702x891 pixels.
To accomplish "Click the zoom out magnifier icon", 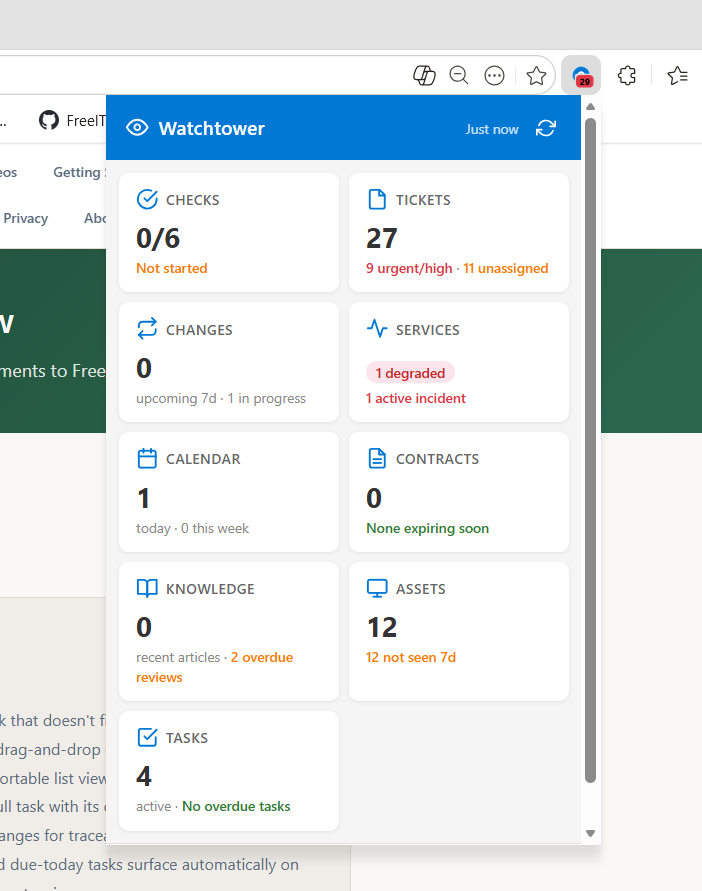I will [459, 76].
